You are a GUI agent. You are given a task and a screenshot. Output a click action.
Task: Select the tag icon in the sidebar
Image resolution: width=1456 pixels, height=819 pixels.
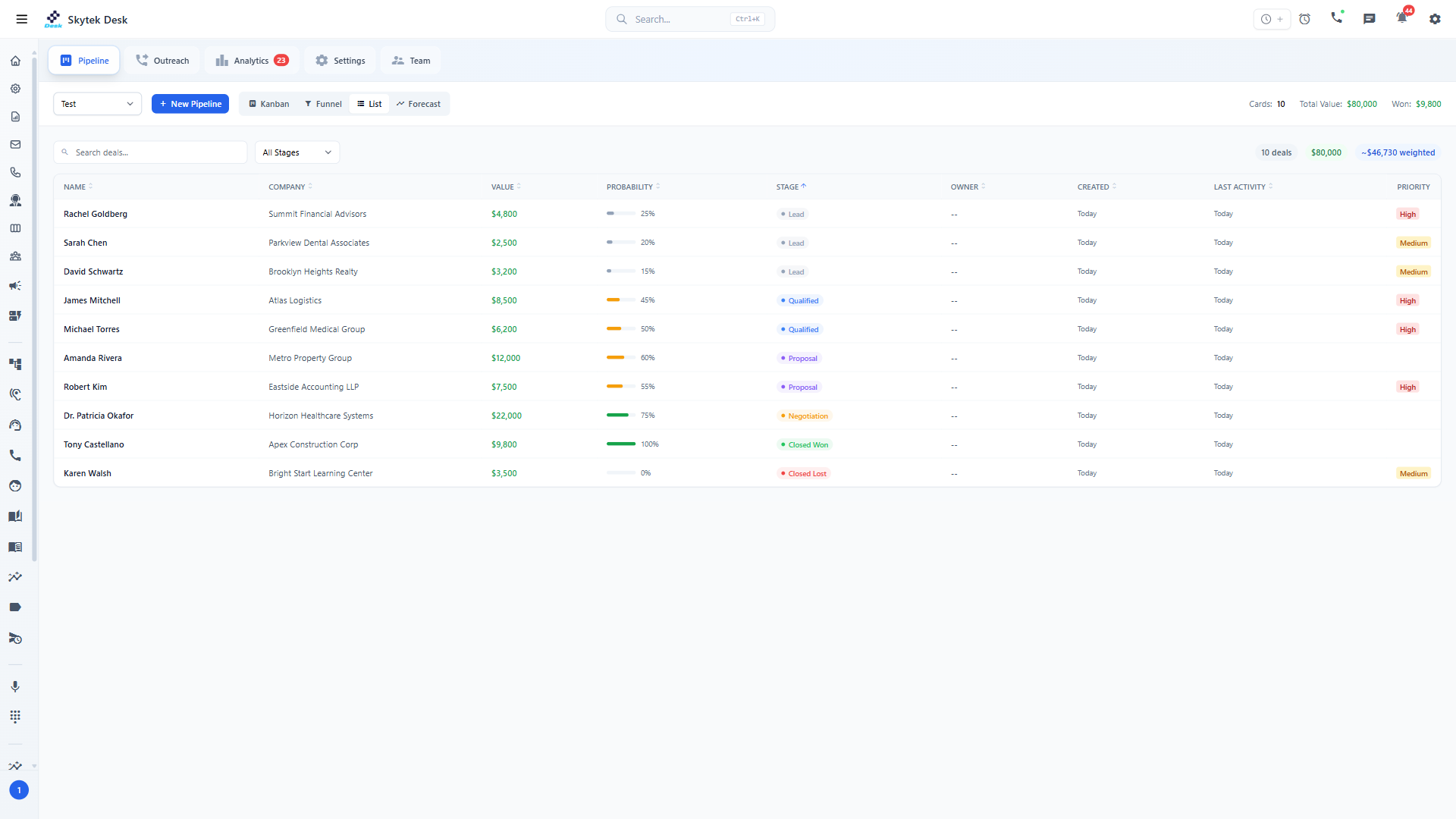coord(15,607)
